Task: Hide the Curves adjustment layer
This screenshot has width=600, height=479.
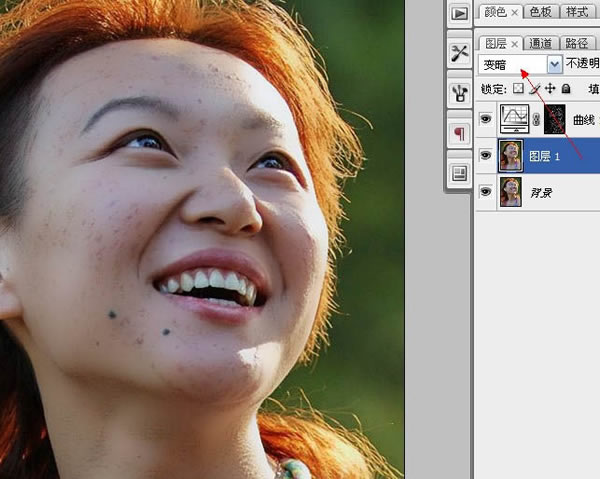Action: click(486, 120)
